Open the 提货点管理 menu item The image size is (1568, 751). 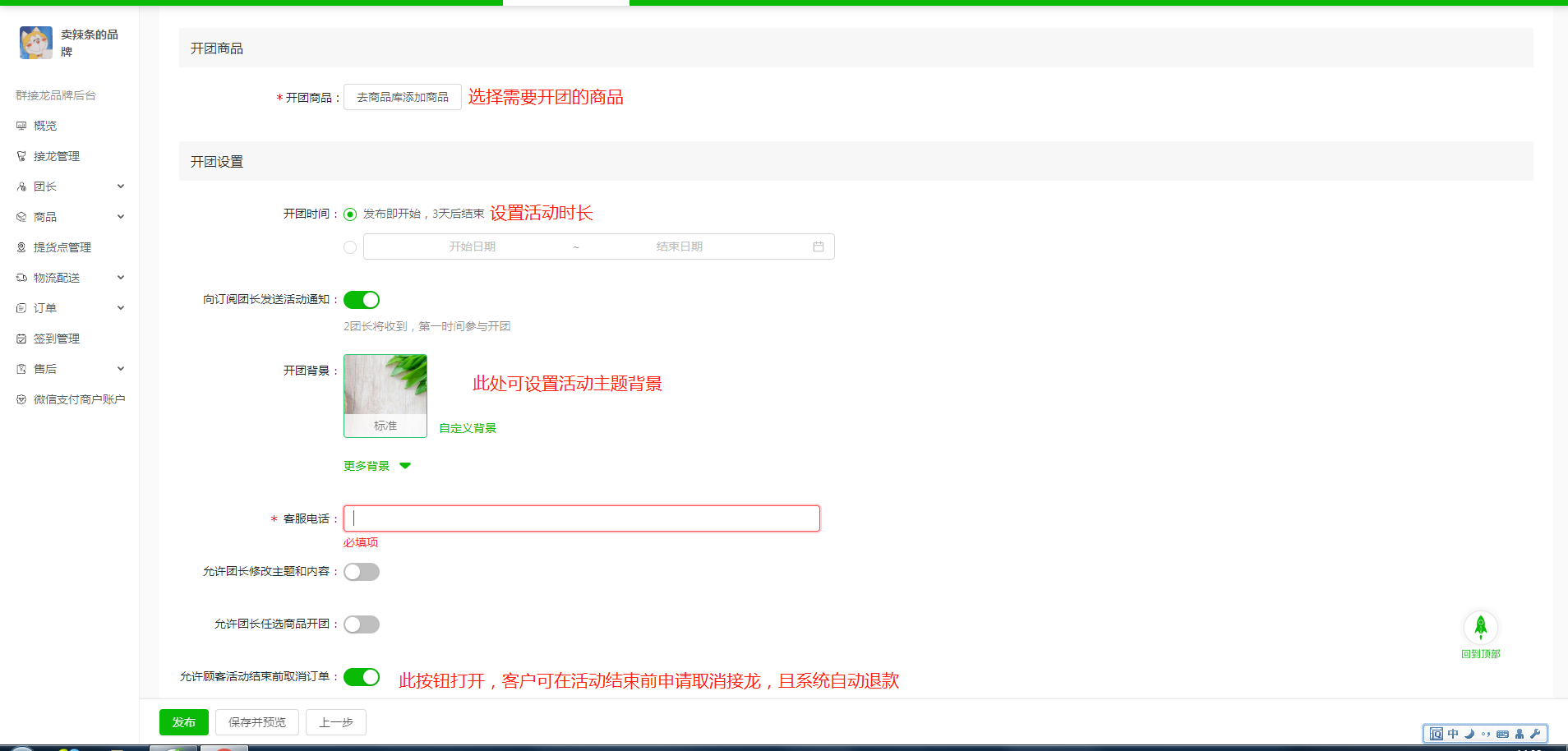(x=62, y=247)
